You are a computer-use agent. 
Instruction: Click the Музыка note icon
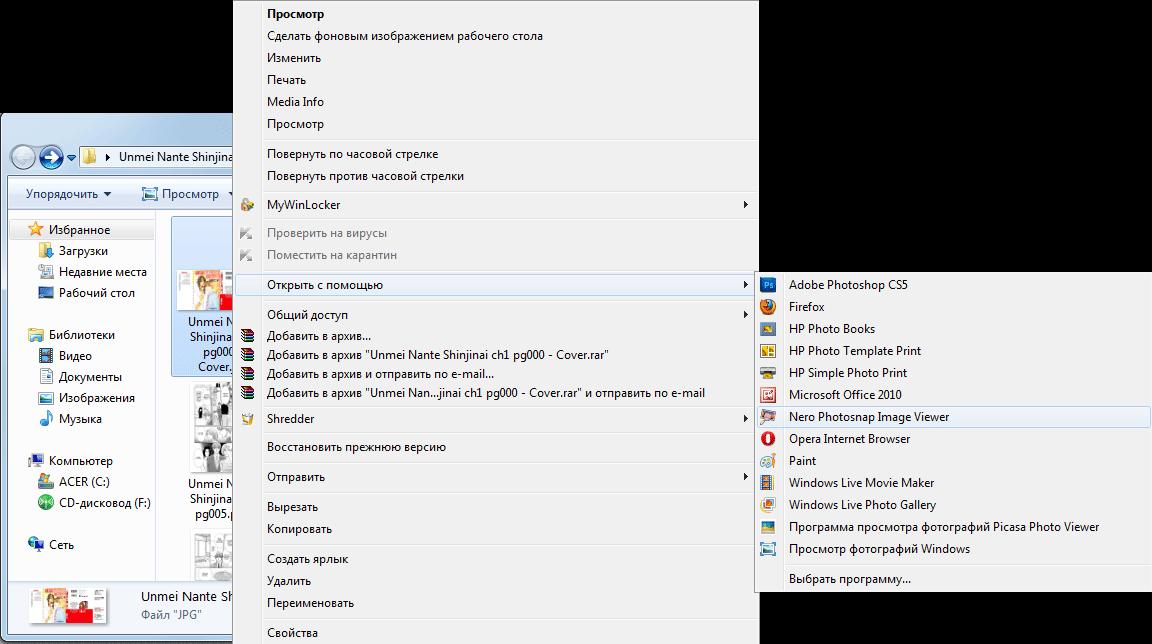coord(46,419)
